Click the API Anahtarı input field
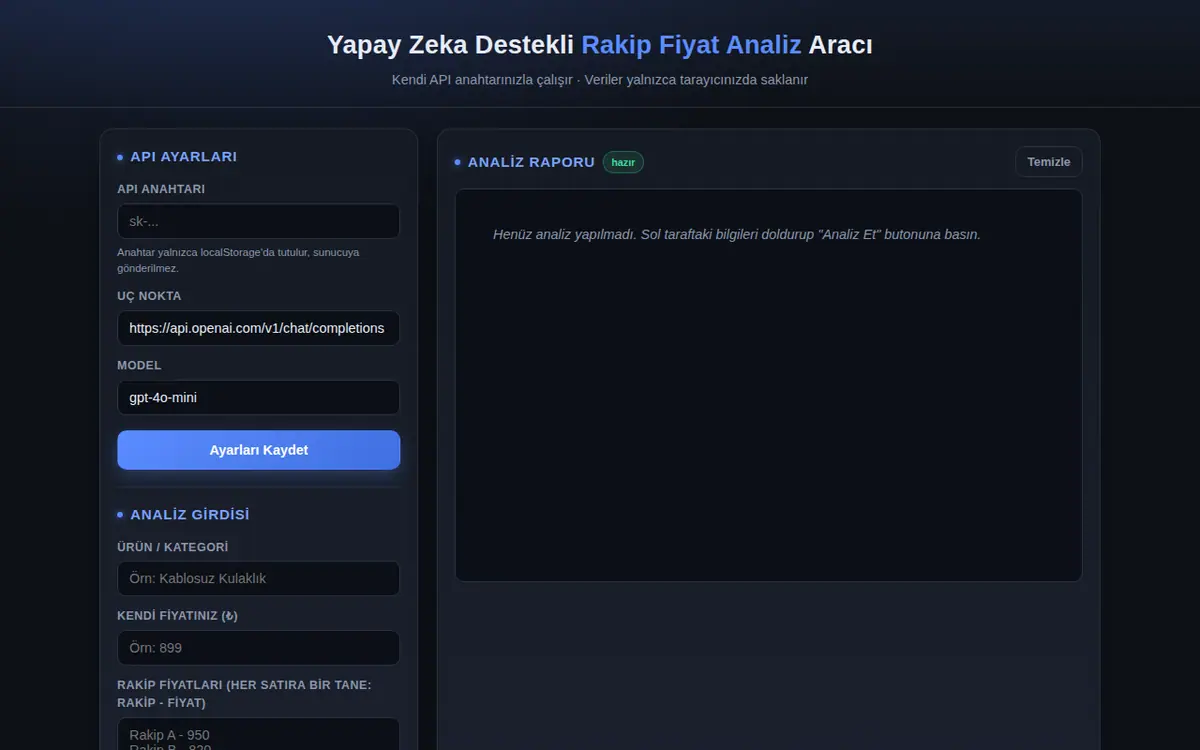 [258, 221]
